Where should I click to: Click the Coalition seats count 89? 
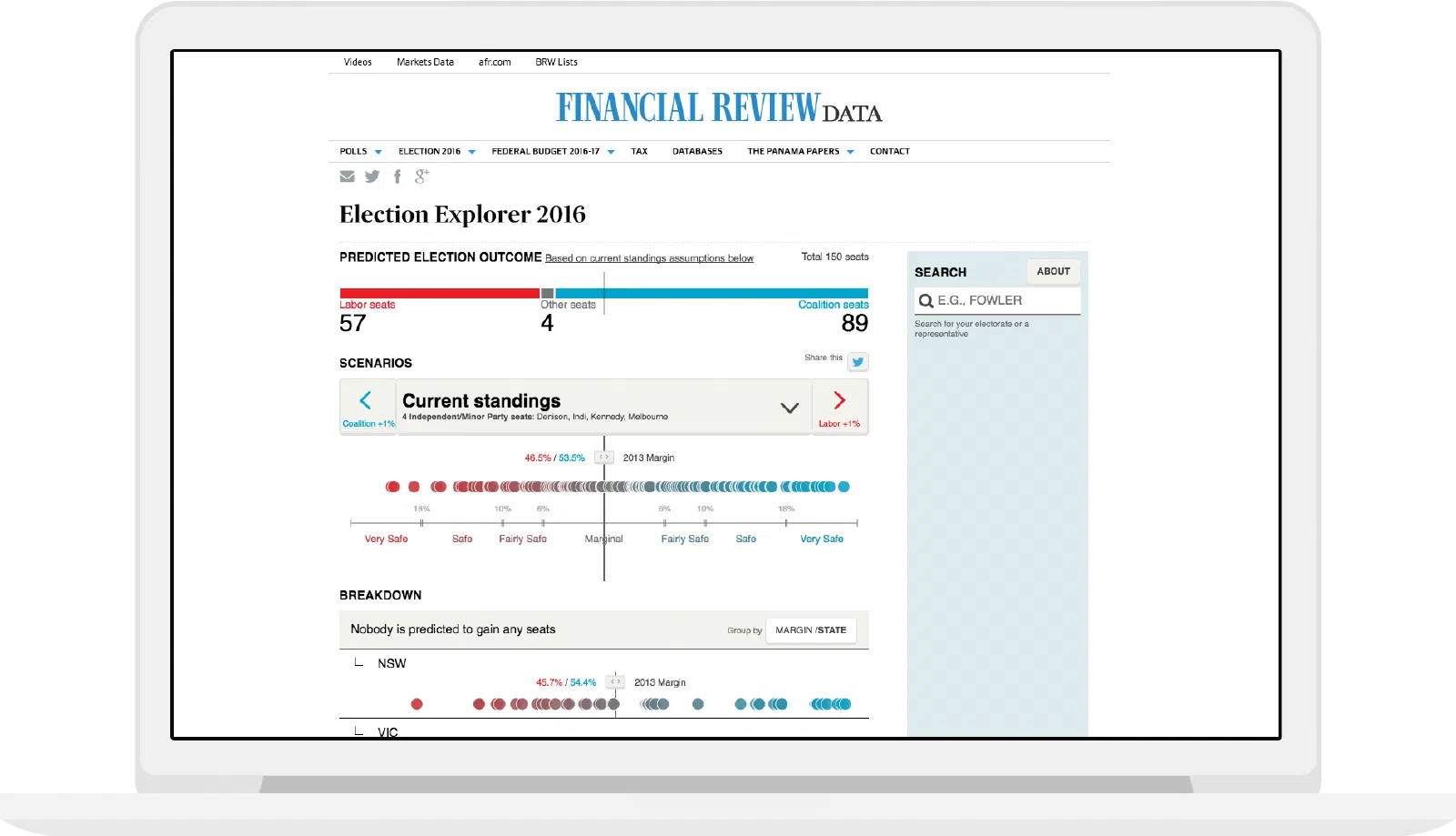[x=855, y=324]
